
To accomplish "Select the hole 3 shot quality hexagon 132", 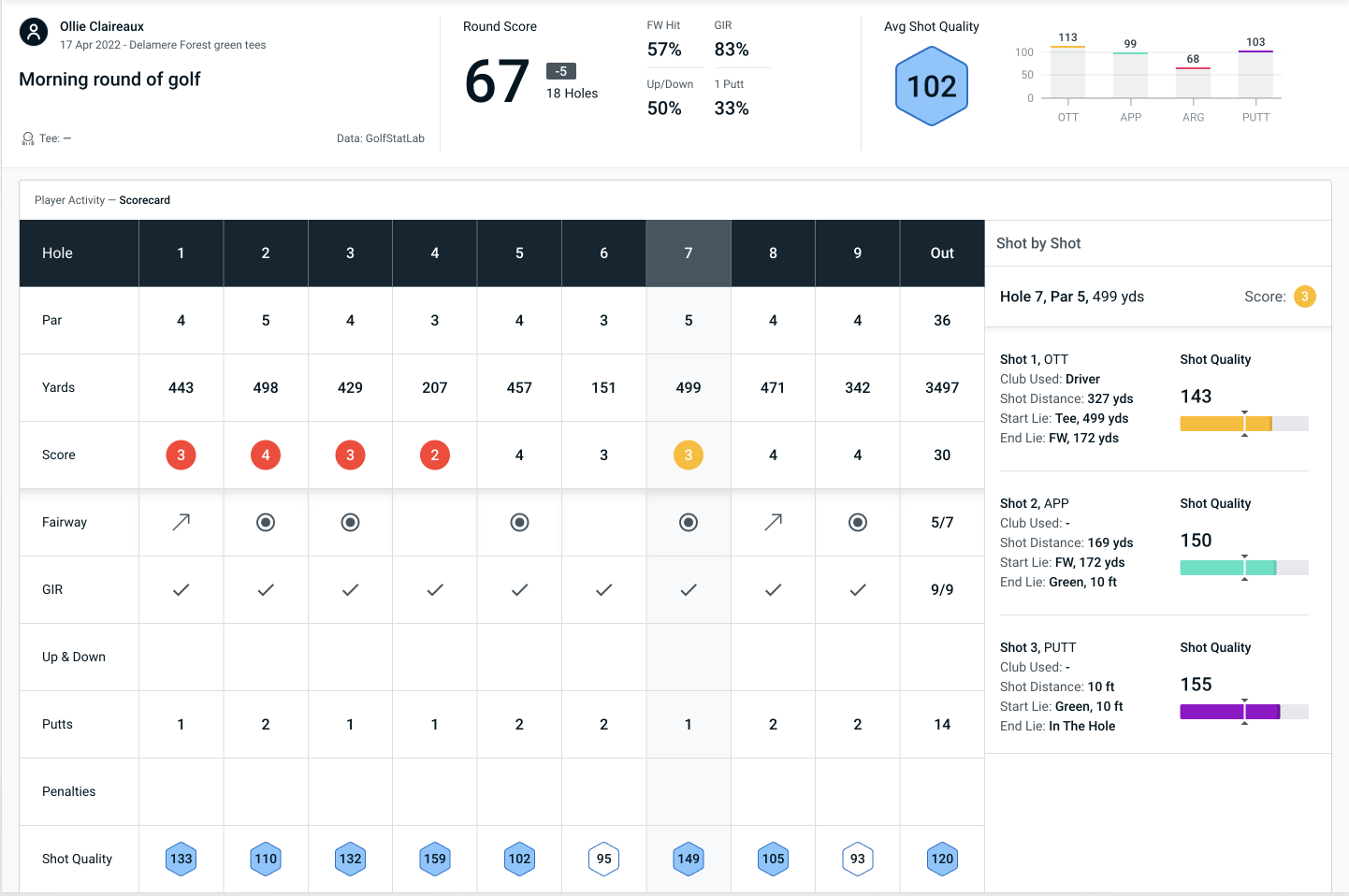I will [x=350, y=859].
